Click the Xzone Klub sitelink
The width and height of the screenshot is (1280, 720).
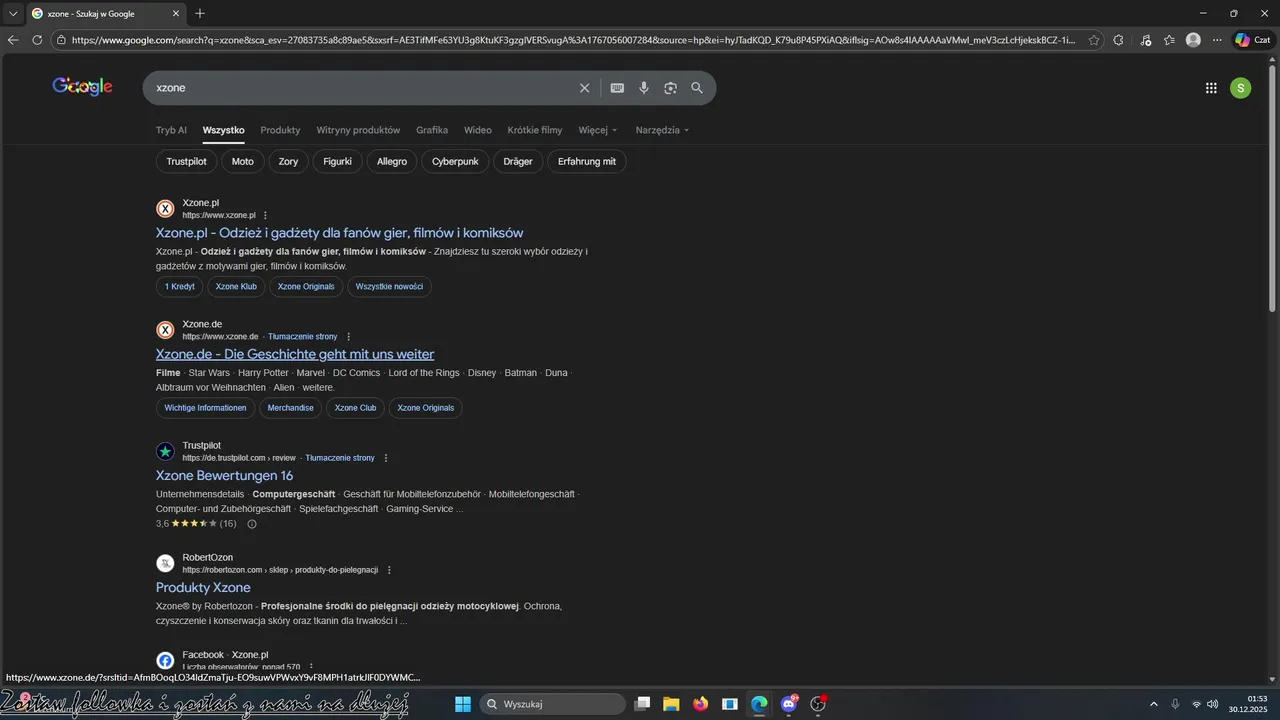tap(236, 286)
